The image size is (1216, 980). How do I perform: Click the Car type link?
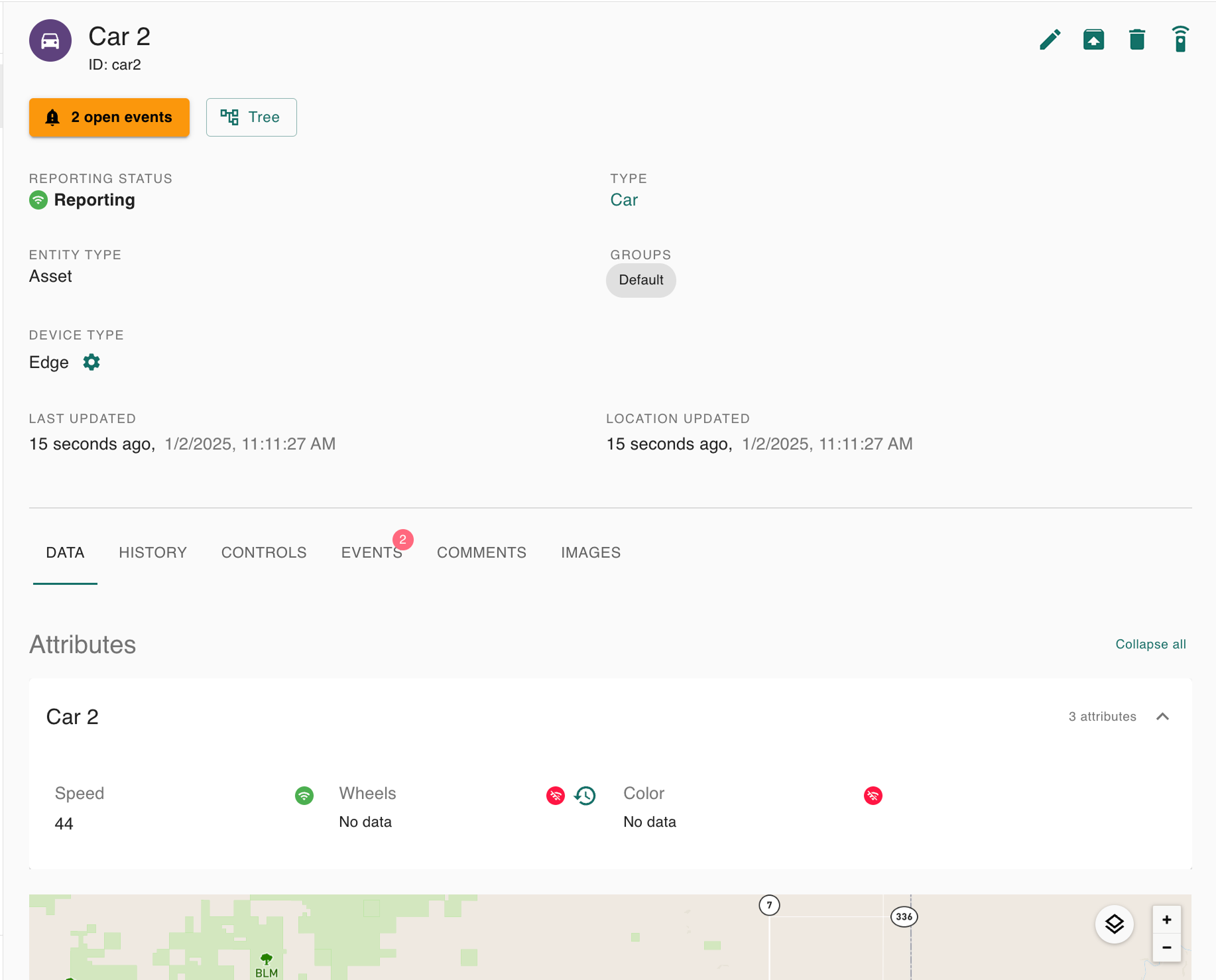pyautogui.click(x=624, y=200)
